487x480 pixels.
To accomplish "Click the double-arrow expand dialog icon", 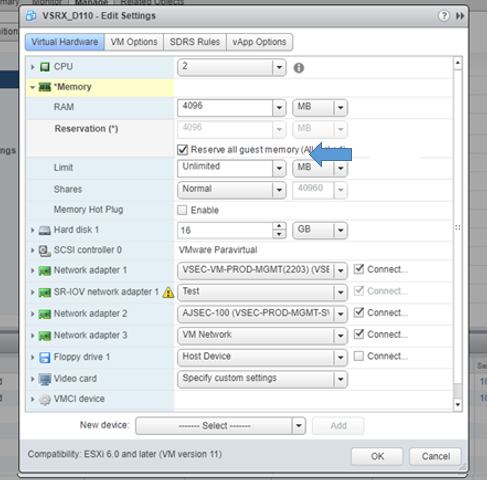I will 460,16.
